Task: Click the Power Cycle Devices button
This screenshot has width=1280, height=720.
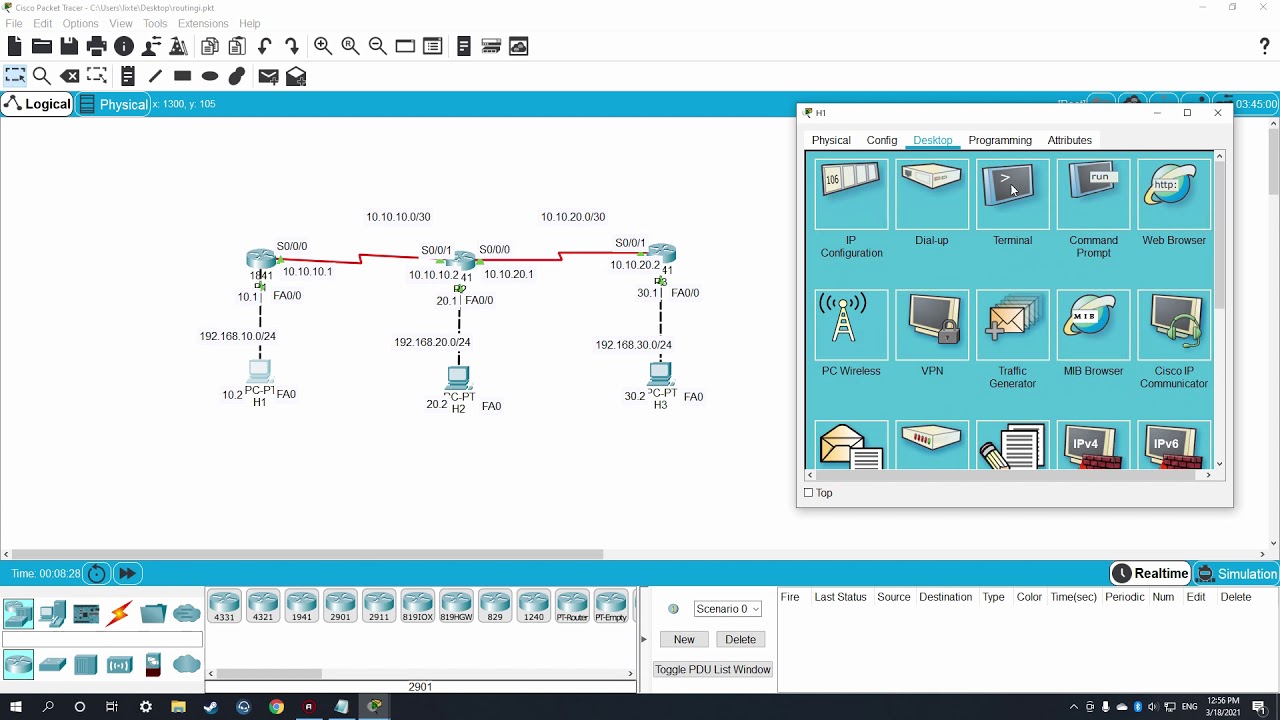Action: 97,573
